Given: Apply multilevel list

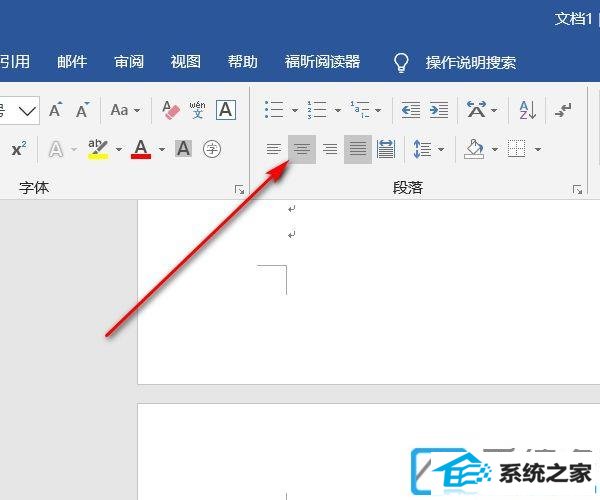Looking at the screenshot, I should pyautogui.click(x=360, y=110).
